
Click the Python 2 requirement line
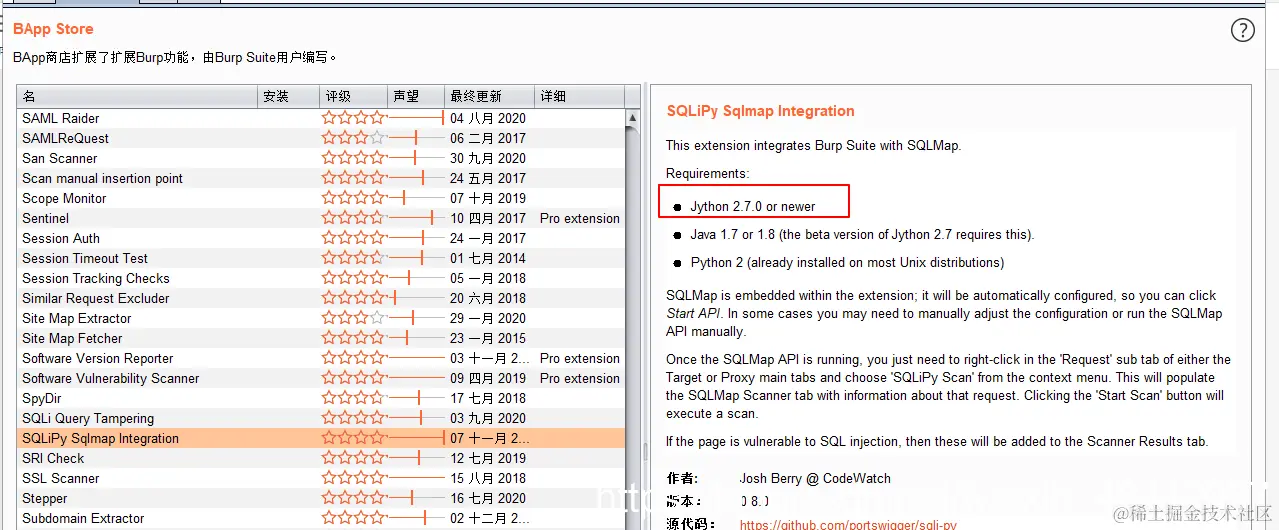pos(847,262)
